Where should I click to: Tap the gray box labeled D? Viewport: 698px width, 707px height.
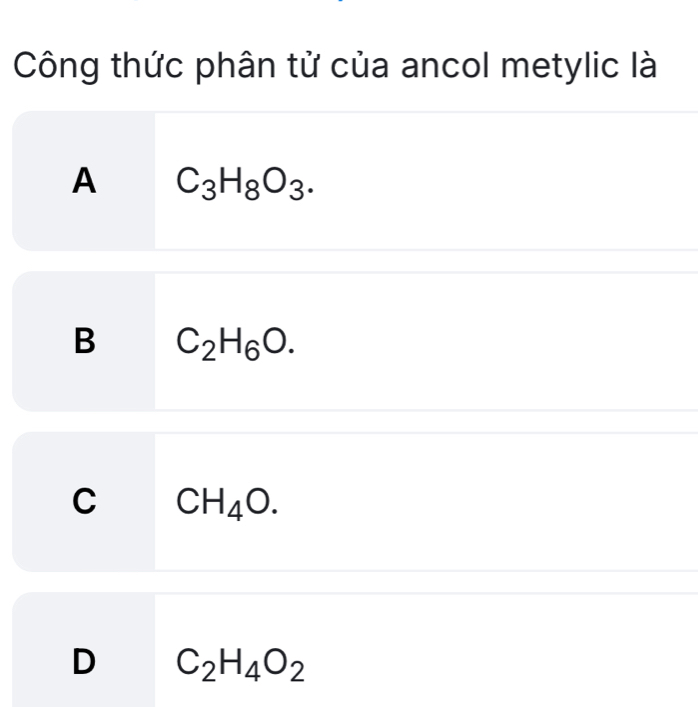click(x=84, y=680)
